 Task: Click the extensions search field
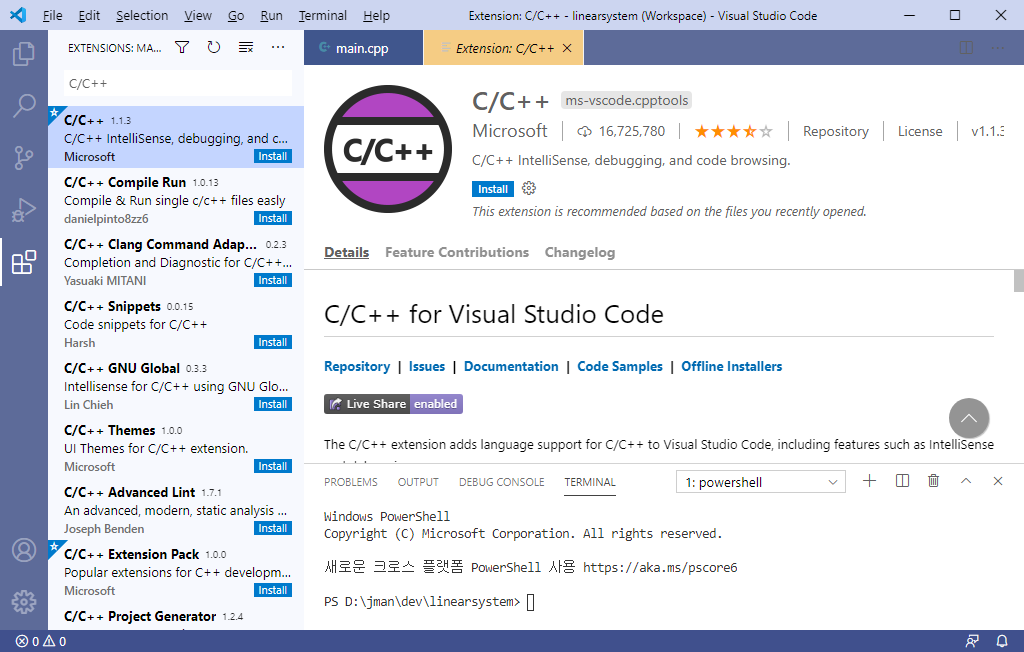[x=178, y=84]
